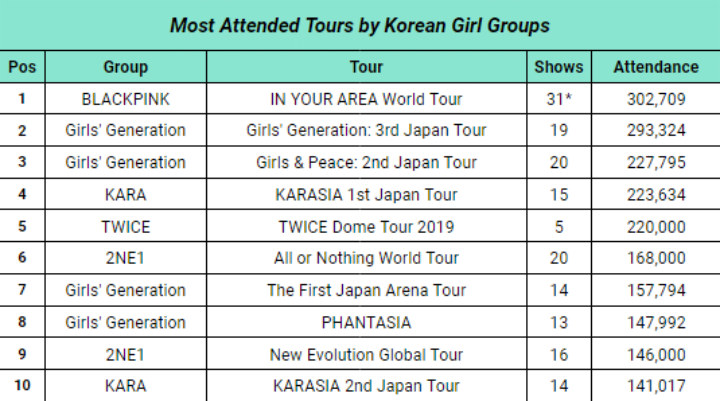Select the KARASIA 2nd Japan Tour cell
This screenshot has height=401, width=720.
[x=366, y=386]
